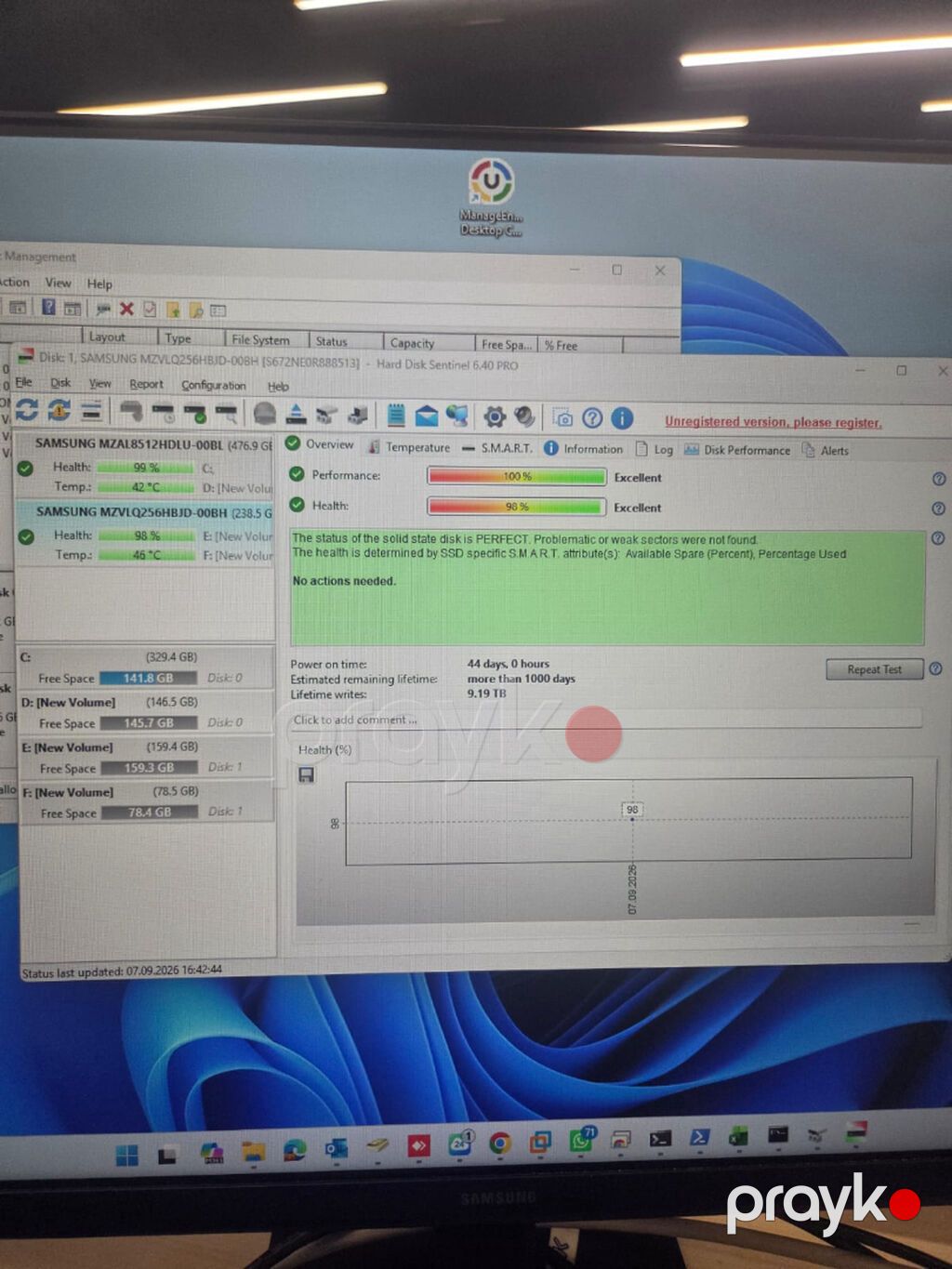Click help icon beside the status text box

pyautogui.click(x=938, y=538)
